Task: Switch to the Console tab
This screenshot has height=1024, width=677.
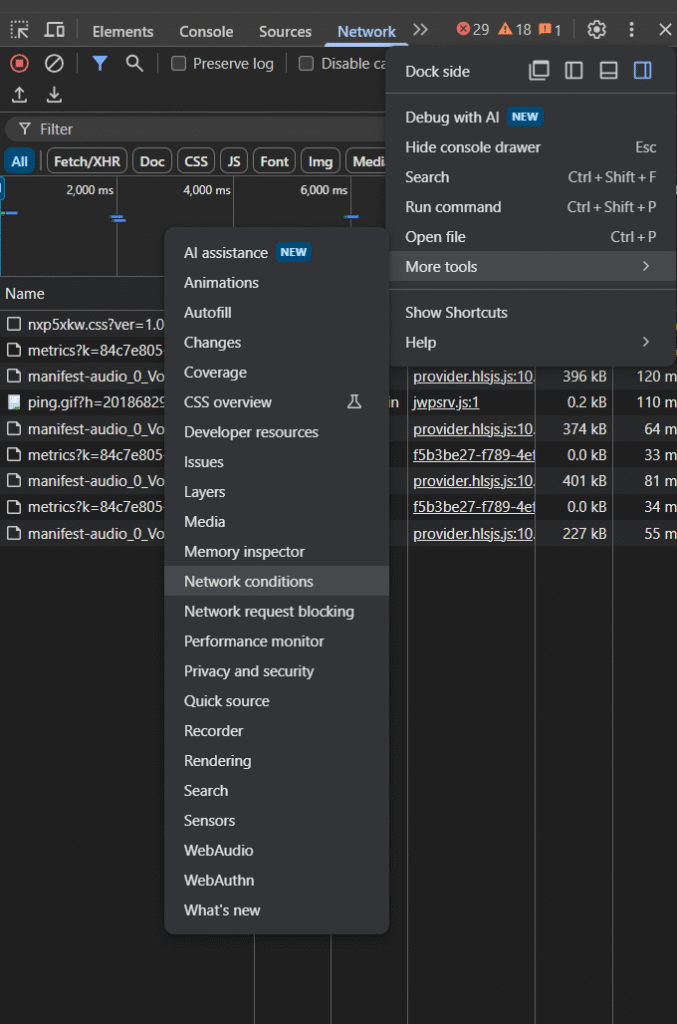Action: [206, 31]
